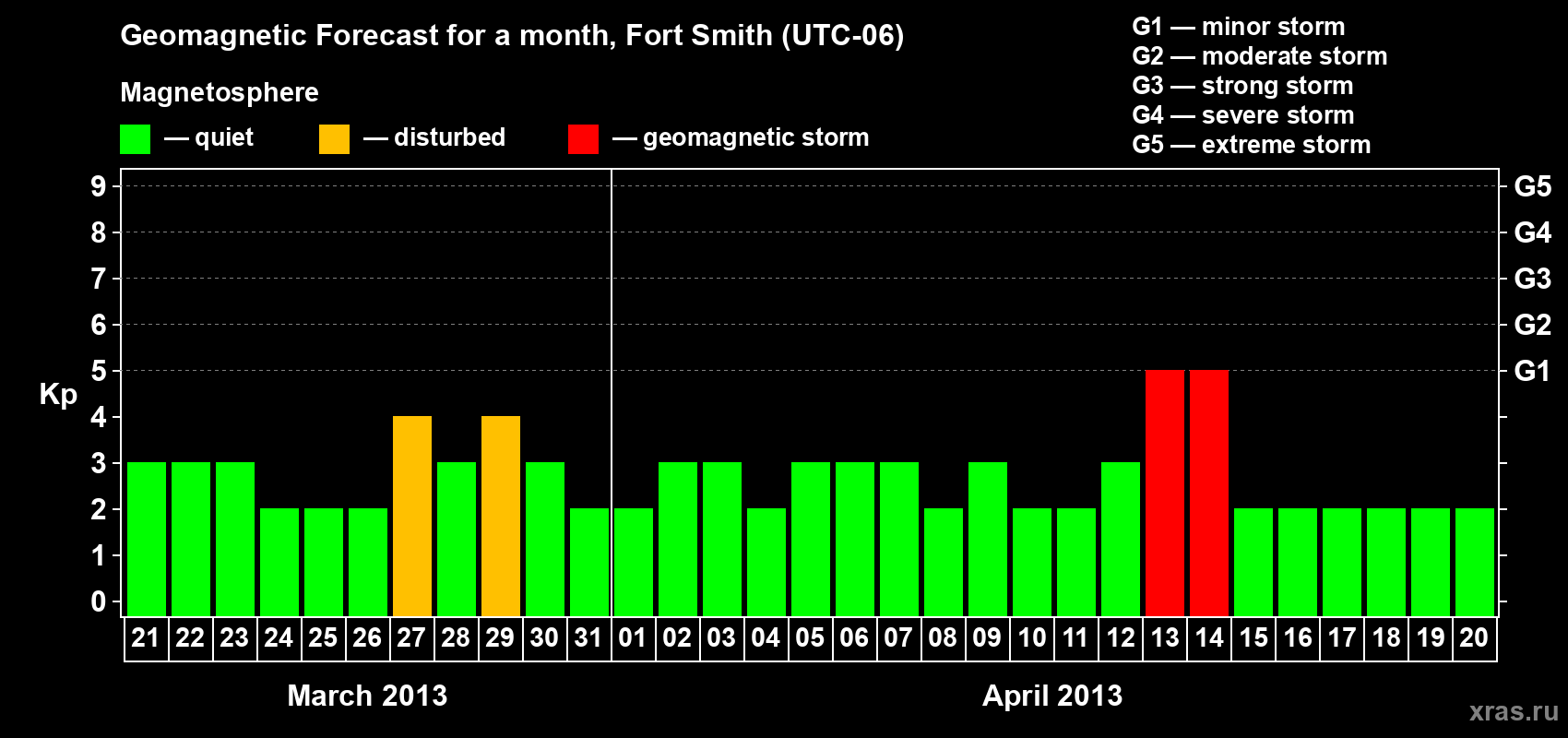Click the orange disturbed legend swatch
The height and width of the screenshot is (738, 1568).
(334, 139)
